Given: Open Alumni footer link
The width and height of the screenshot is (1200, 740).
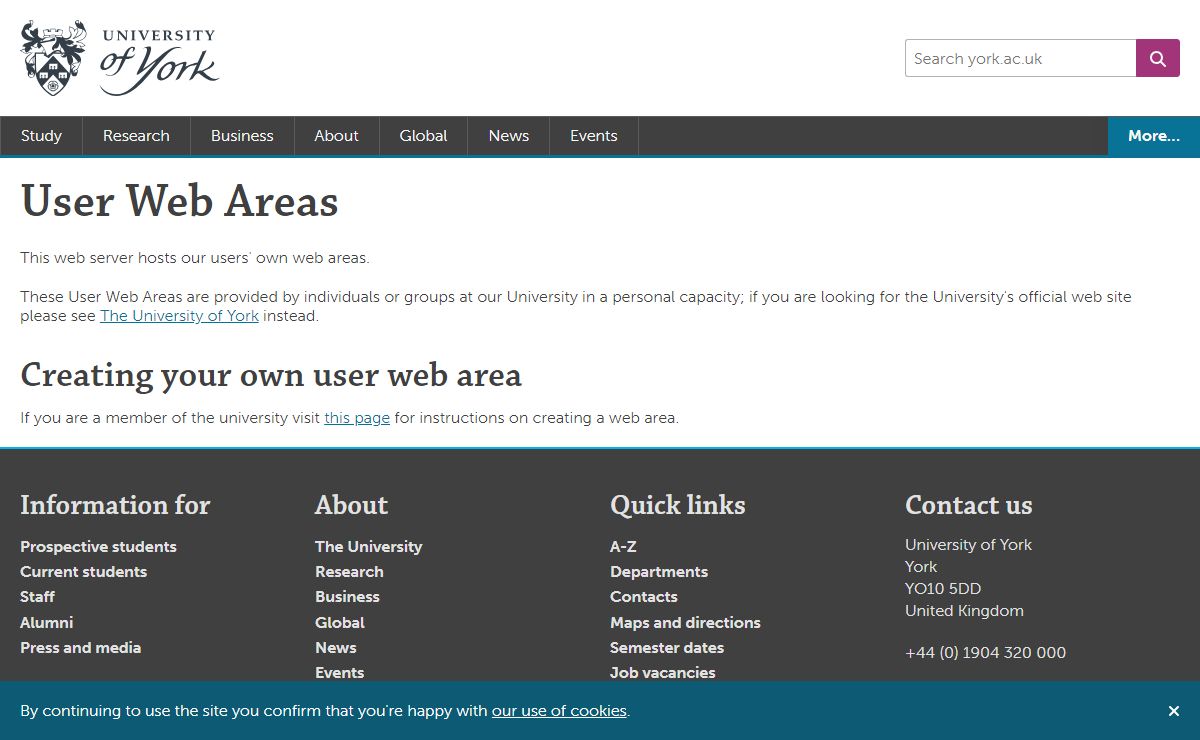Looking at the screenshot, I should [x=46, y=622].
